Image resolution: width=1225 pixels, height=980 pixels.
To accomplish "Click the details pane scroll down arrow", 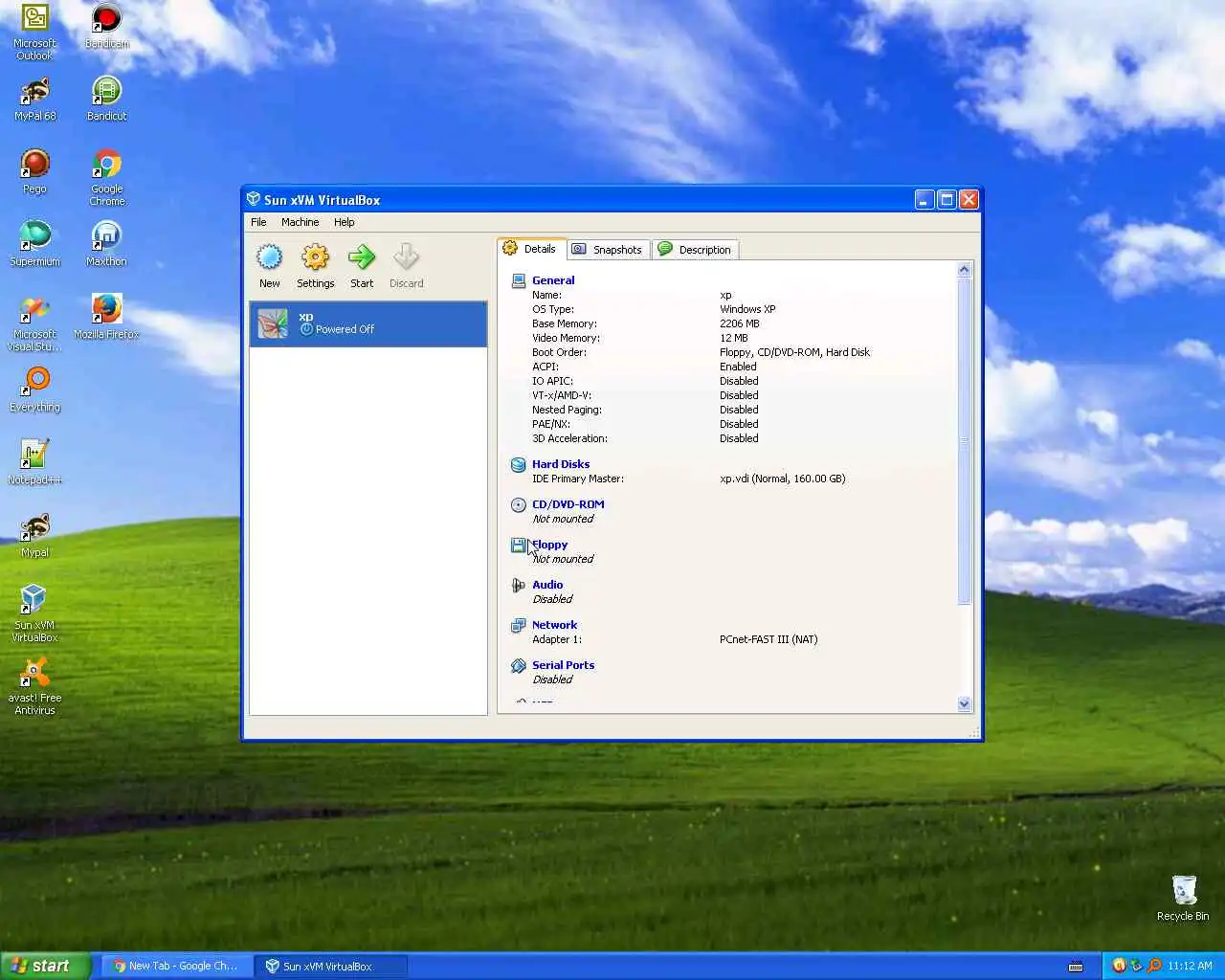I will (x=964, y=704).
